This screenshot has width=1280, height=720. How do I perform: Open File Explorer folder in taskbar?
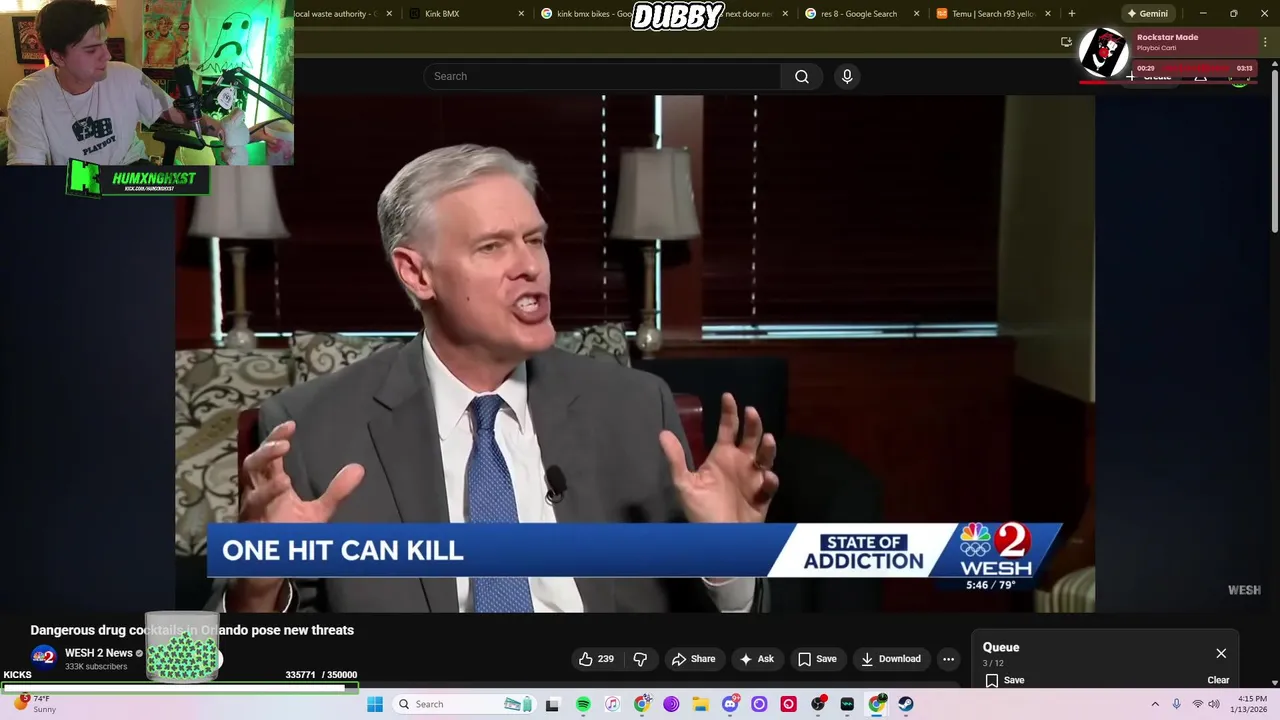coord(700,704)
